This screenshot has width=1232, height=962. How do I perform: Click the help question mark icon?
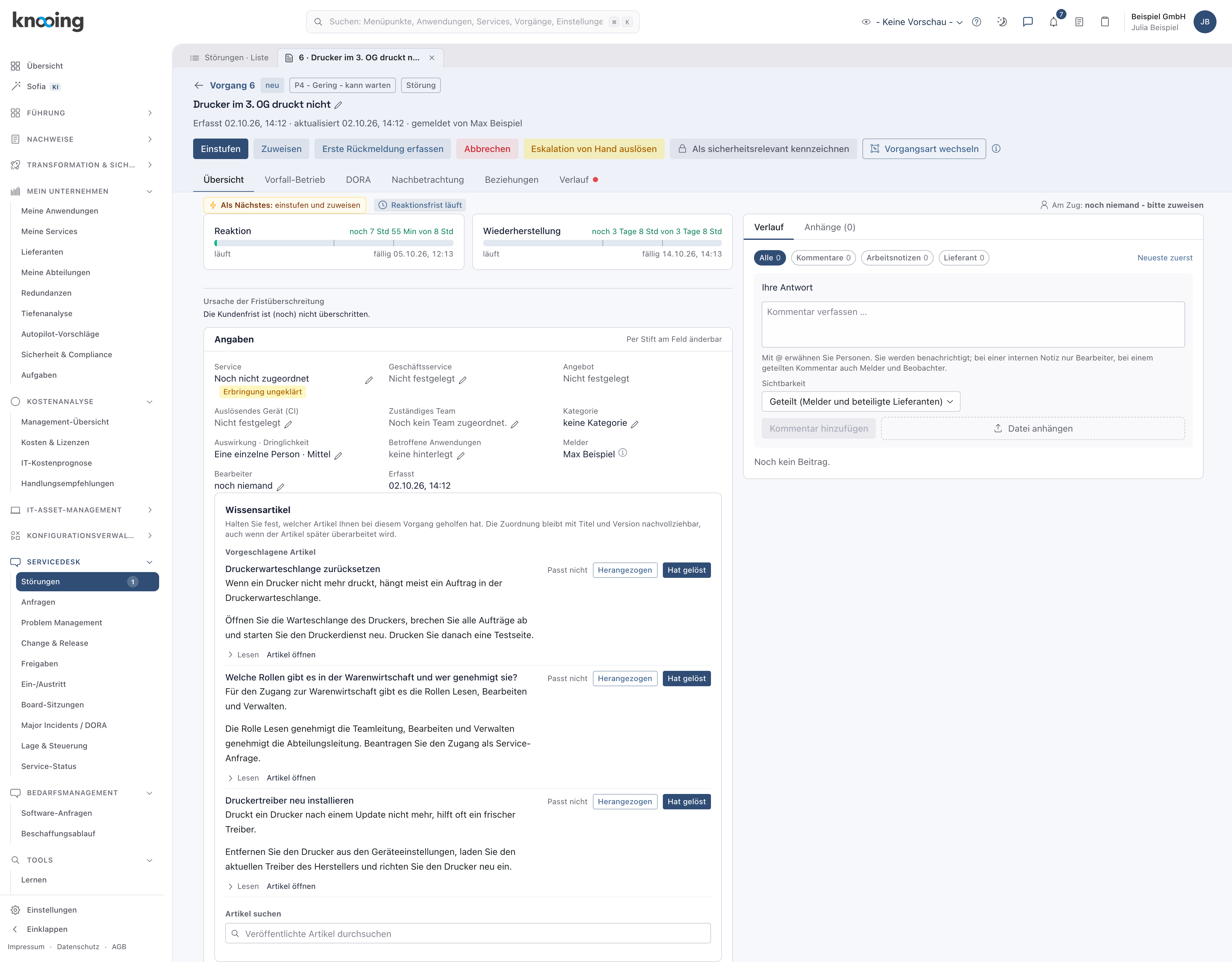click(x=977, y=22)
